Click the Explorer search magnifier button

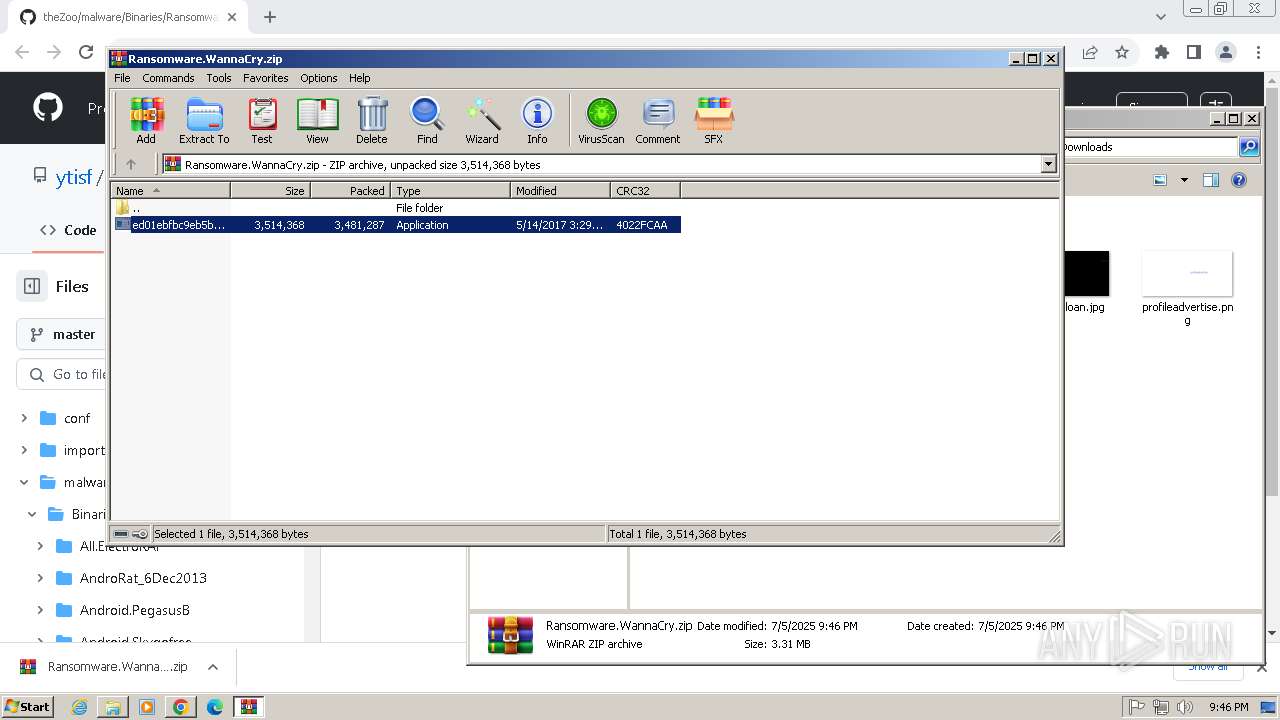[1249, 147]
